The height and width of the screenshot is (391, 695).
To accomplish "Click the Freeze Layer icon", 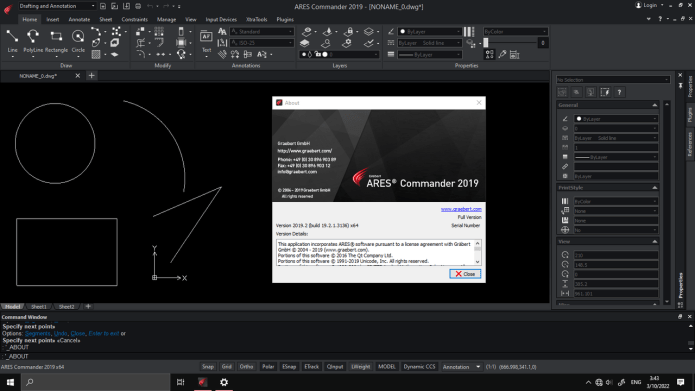I will (x=328, y=31).
